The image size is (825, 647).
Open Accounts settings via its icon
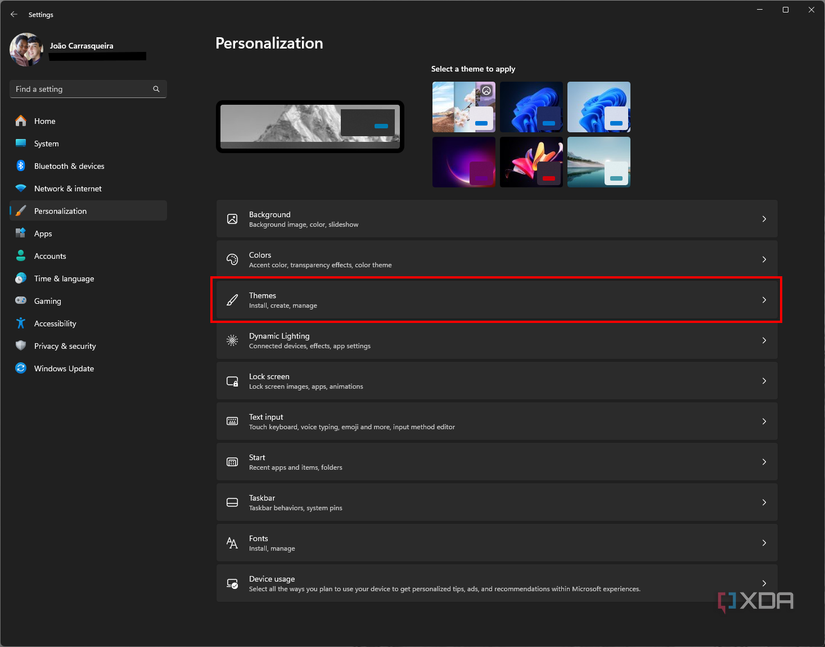(21, 256)
